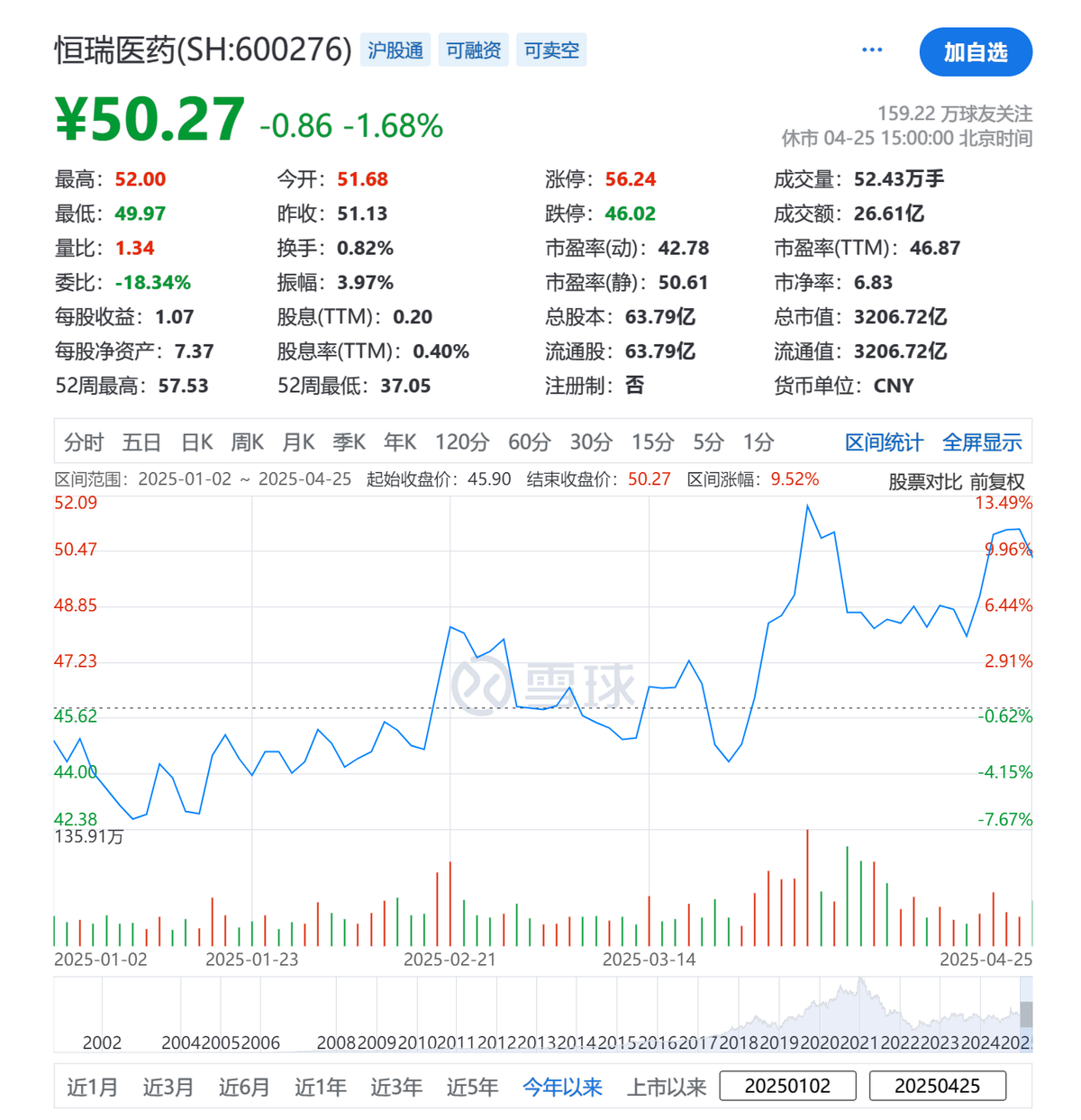
Task: Open the 月K chart tab
Action: pyautogui.click(x=298, y=442)
